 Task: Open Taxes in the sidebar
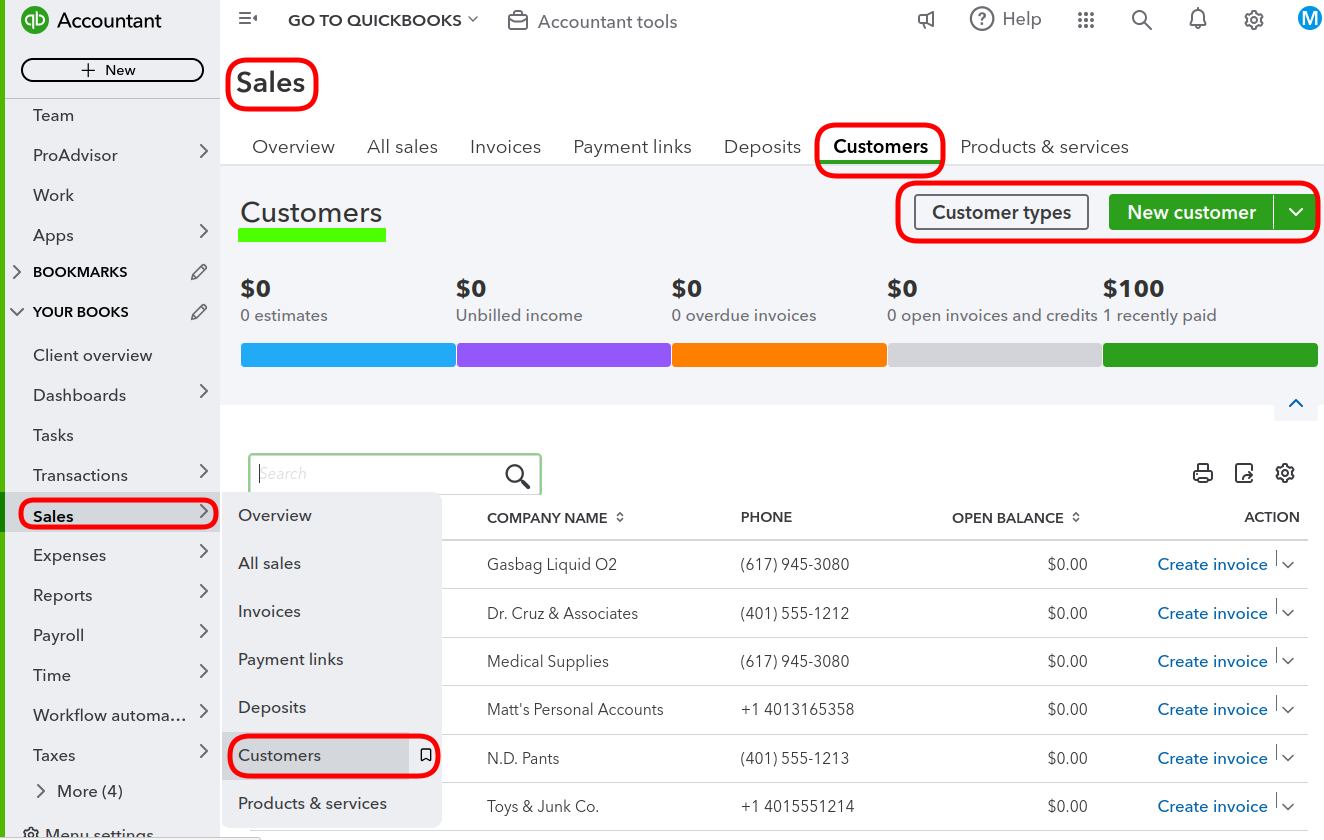point(54,755)
